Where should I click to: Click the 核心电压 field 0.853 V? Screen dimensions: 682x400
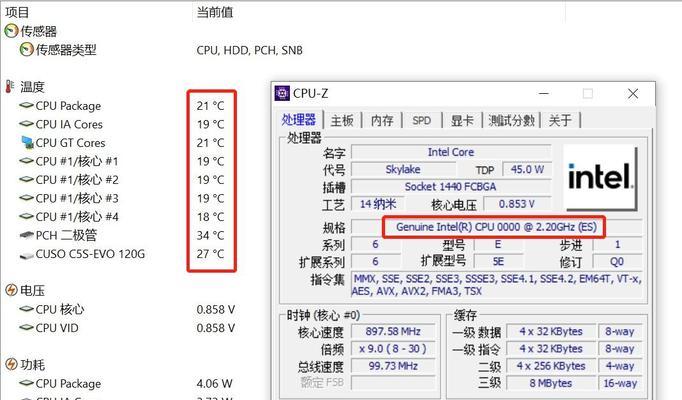point(517,203)
